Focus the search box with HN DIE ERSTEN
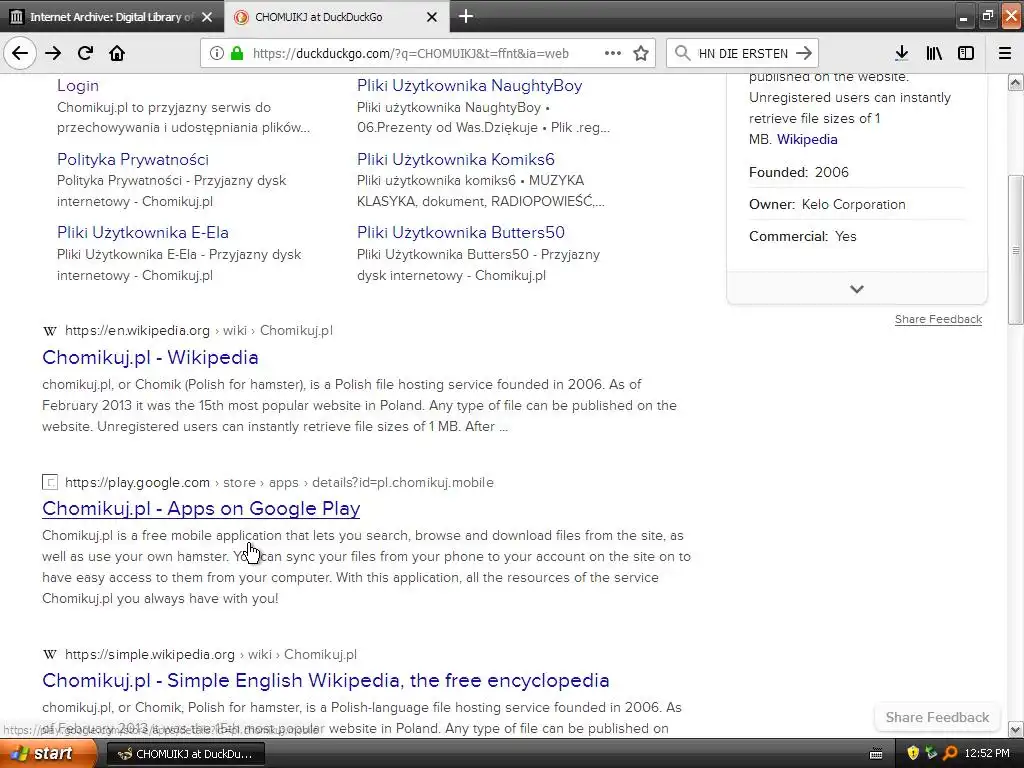The image size is (1024, 768). (x=743, y=54)
